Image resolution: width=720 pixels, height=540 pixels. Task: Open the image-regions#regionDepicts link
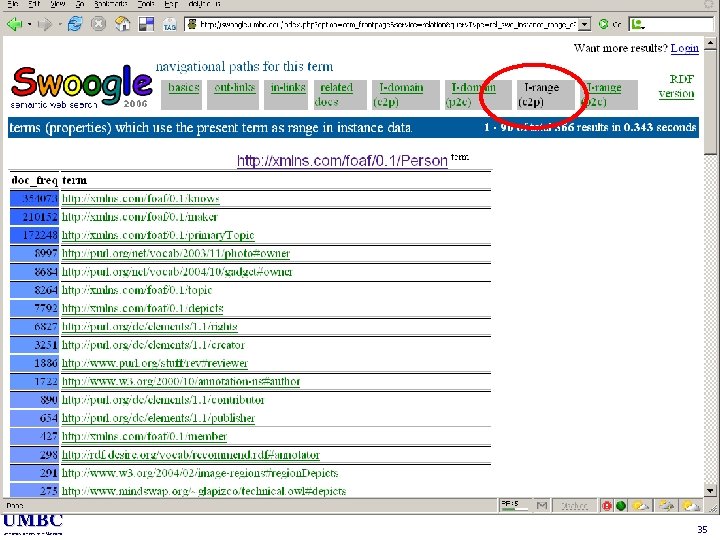(200, 473)
